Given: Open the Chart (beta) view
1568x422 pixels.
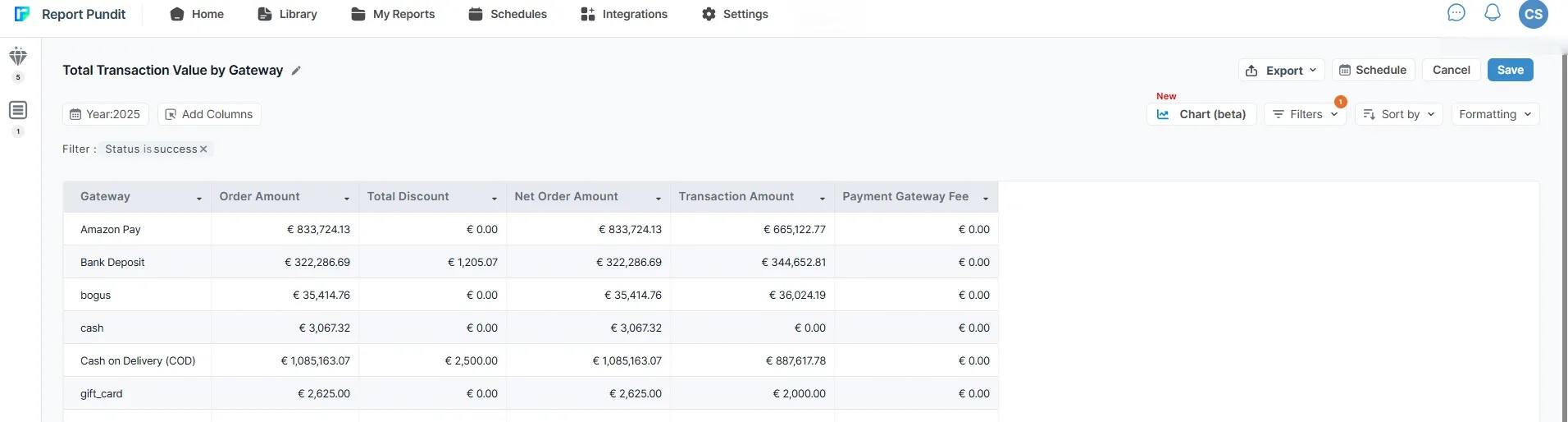Looking at the screenshot, I should (1201, 114).
